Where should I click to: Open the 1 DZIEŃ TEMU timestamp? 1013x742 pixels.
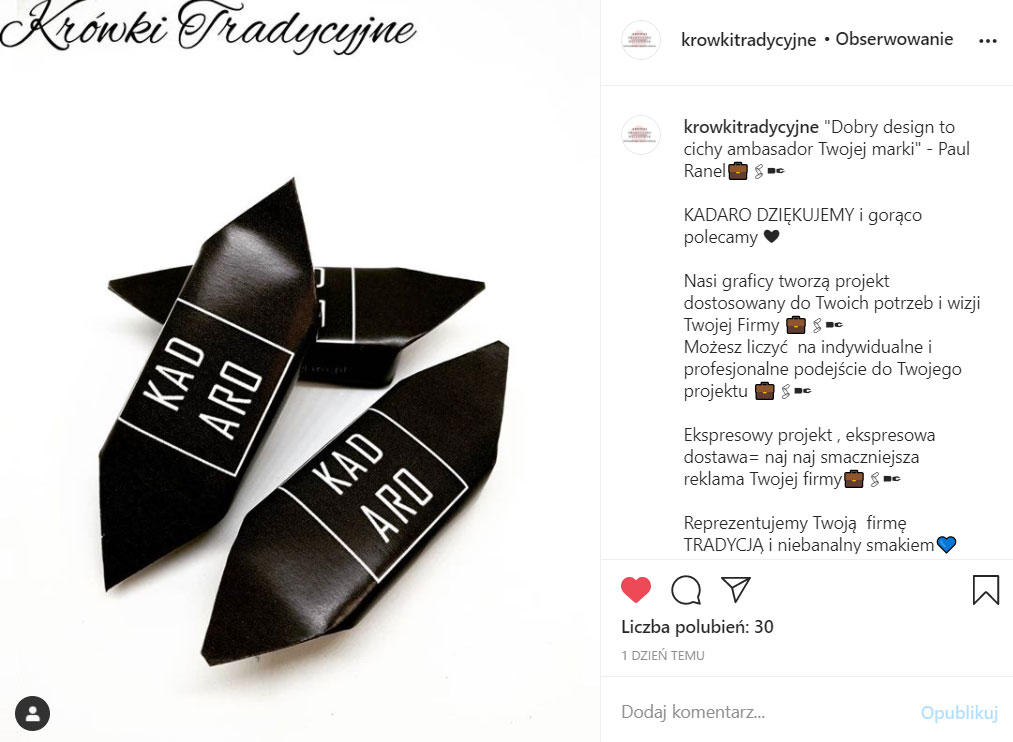click(x=663, y=655)
